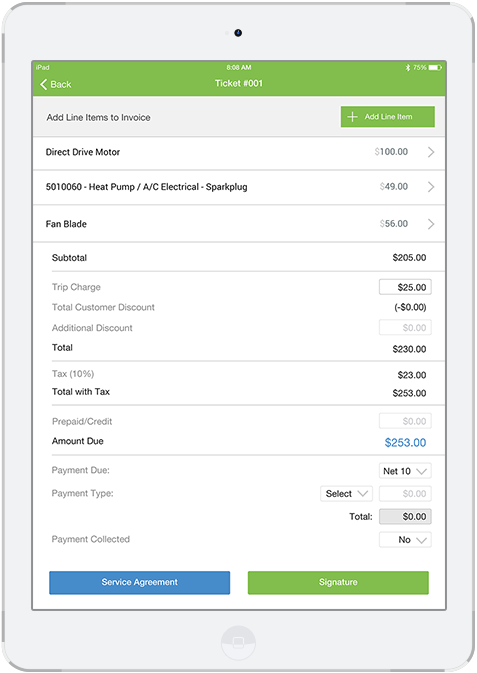Select the Fan Blade line item
Screen dimensions: 477x673
(239, 224)
